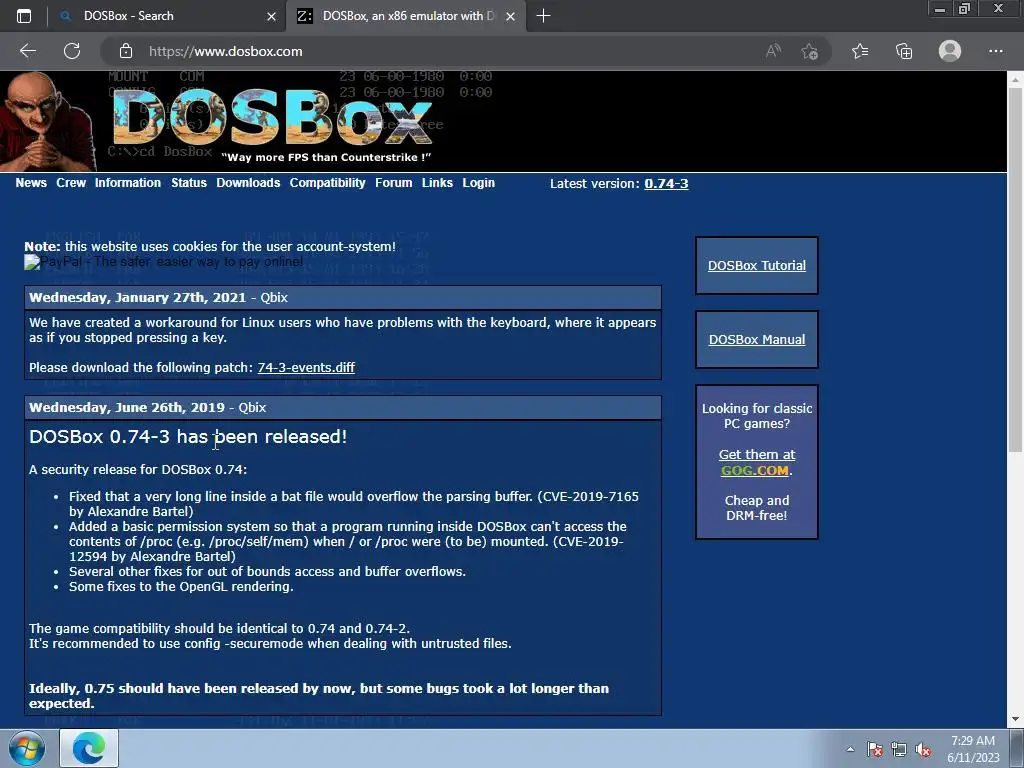Click the muted volume tray icon

coord(923,749)
